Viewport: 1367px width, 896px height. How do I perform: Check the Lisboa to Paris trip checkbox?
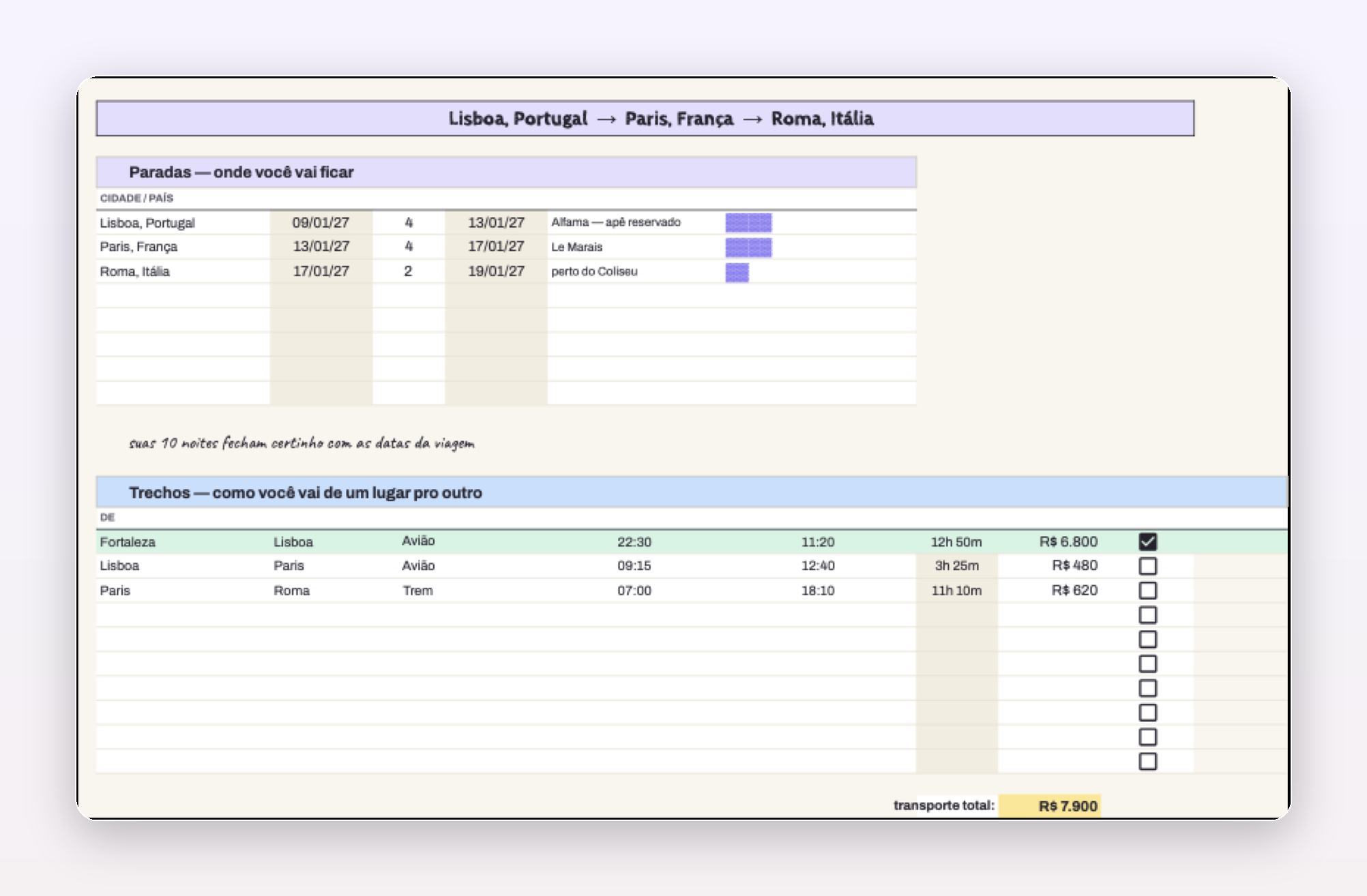(1148, 566)
